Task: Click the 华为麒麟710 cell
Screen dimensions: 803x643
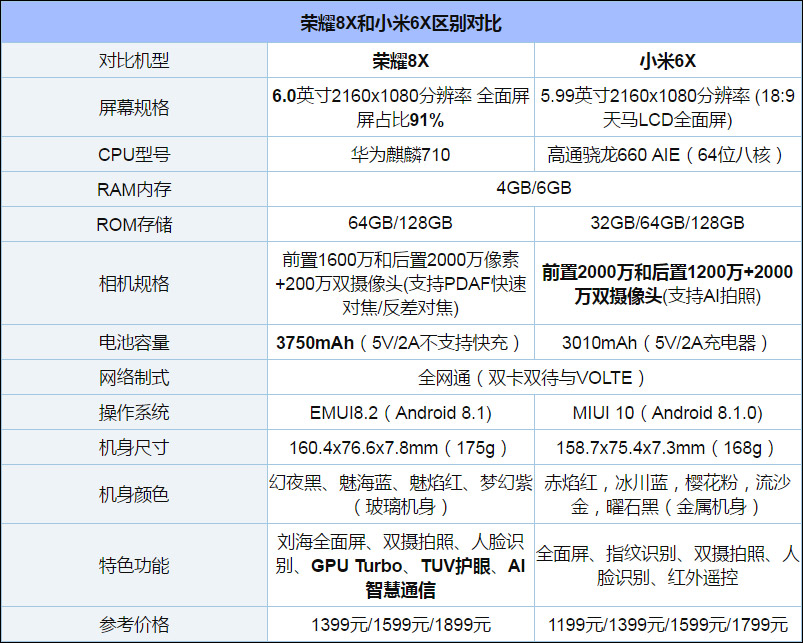Action: [x=400, y=154]
